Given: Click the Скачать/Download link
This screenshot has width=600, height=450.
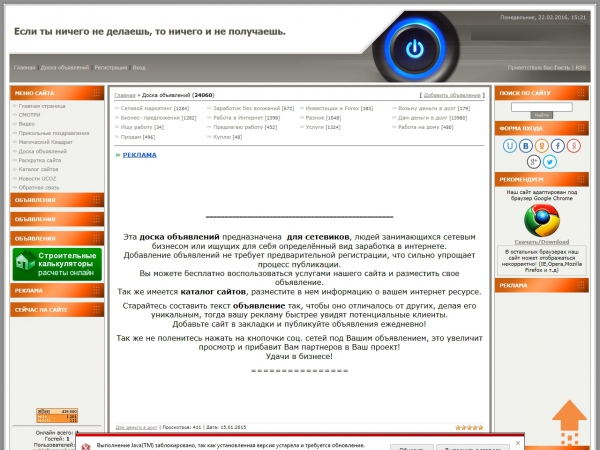Looking at the screenshot, I should [541, 242].
